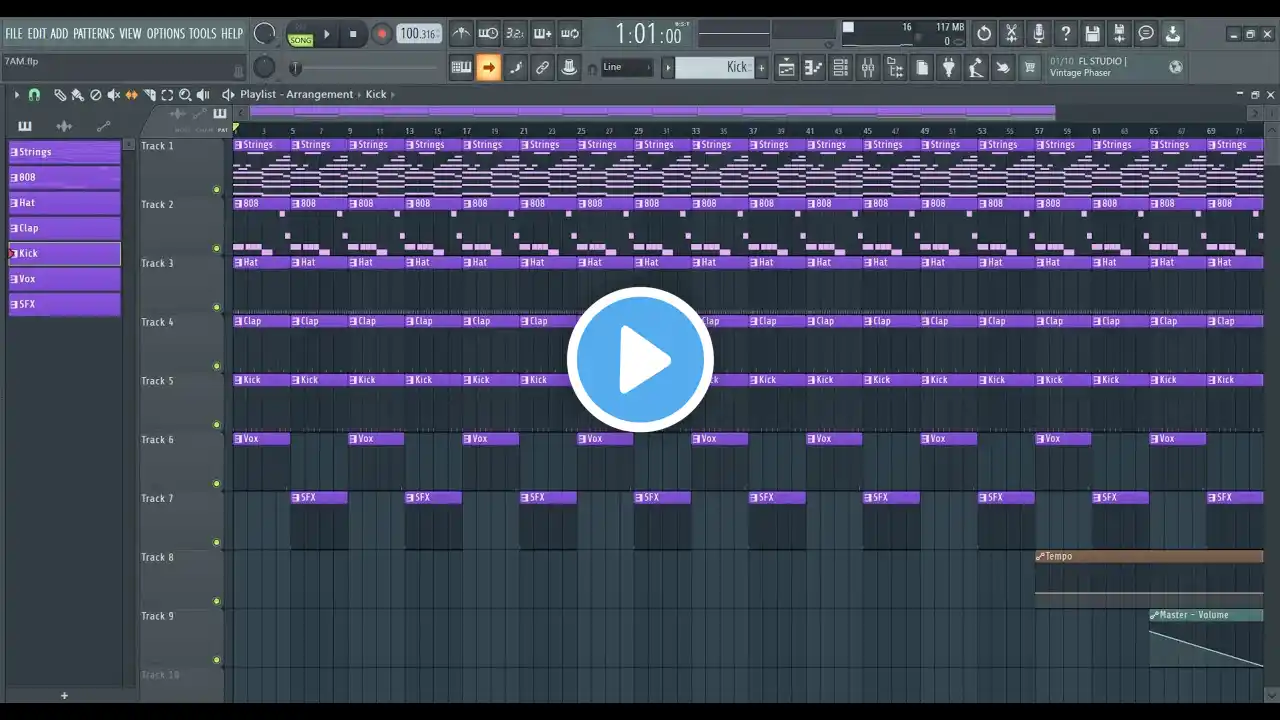Open the Piano roll icon

tap(813, 68)
